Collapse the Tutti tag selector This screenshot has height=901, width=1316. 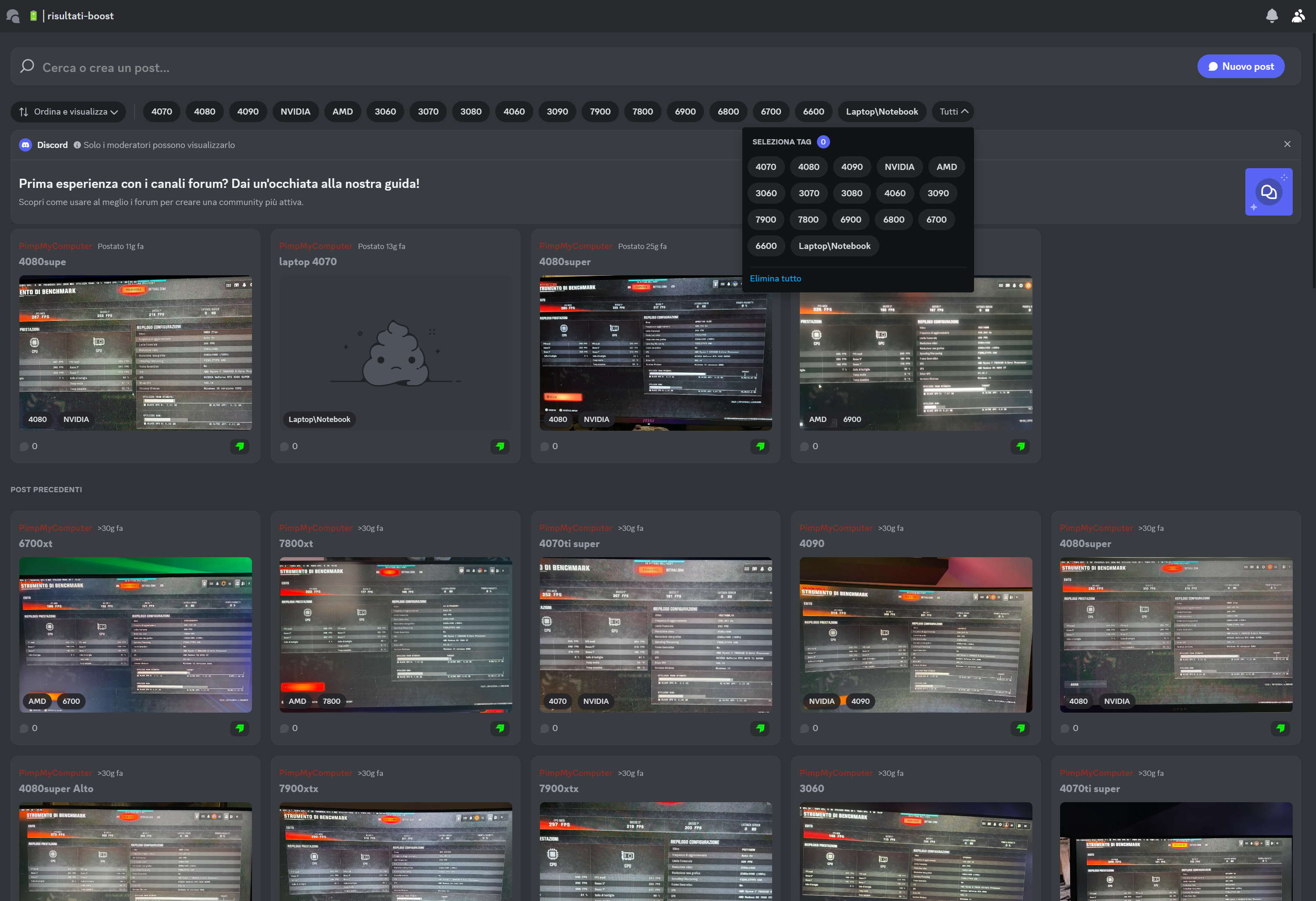click(953, 112)
